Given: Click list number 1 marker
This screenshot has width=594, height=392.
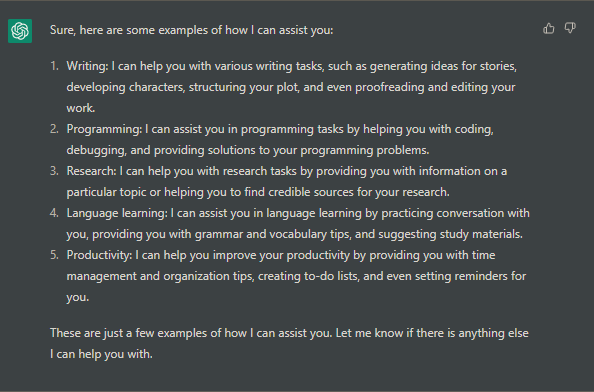Looking at the screenshot, I should [x=55, y=66].
